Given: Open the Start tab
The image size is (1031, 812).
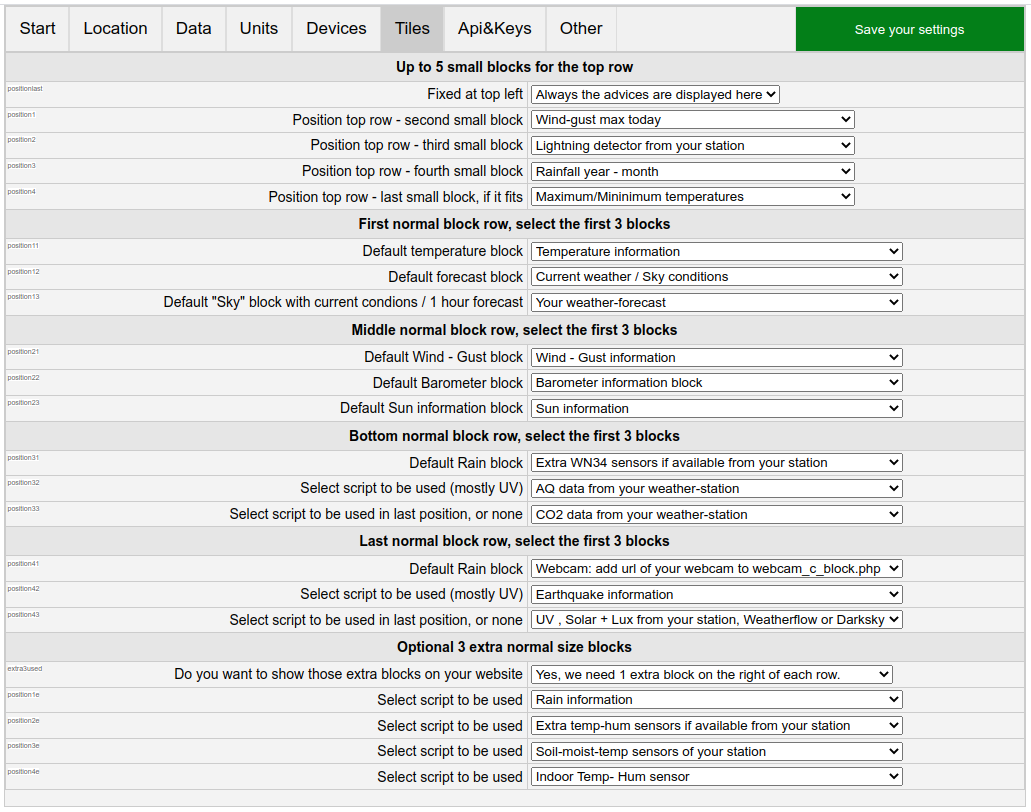Looking at the screenshot, I should [x=37, y=29].
